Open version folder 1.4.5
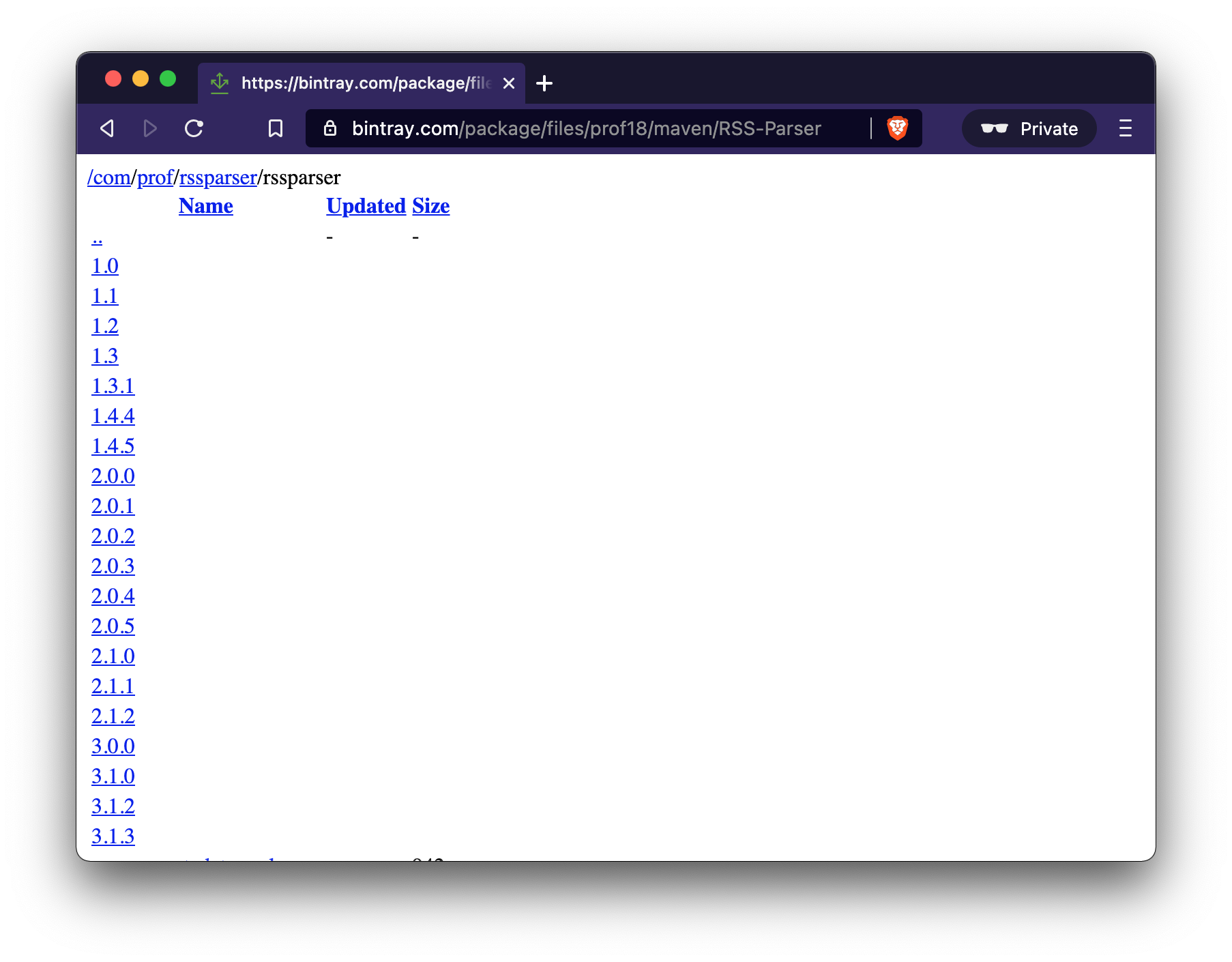This screenshot has width=1232, height=962. pyautogui.click(x=113, y=446)
